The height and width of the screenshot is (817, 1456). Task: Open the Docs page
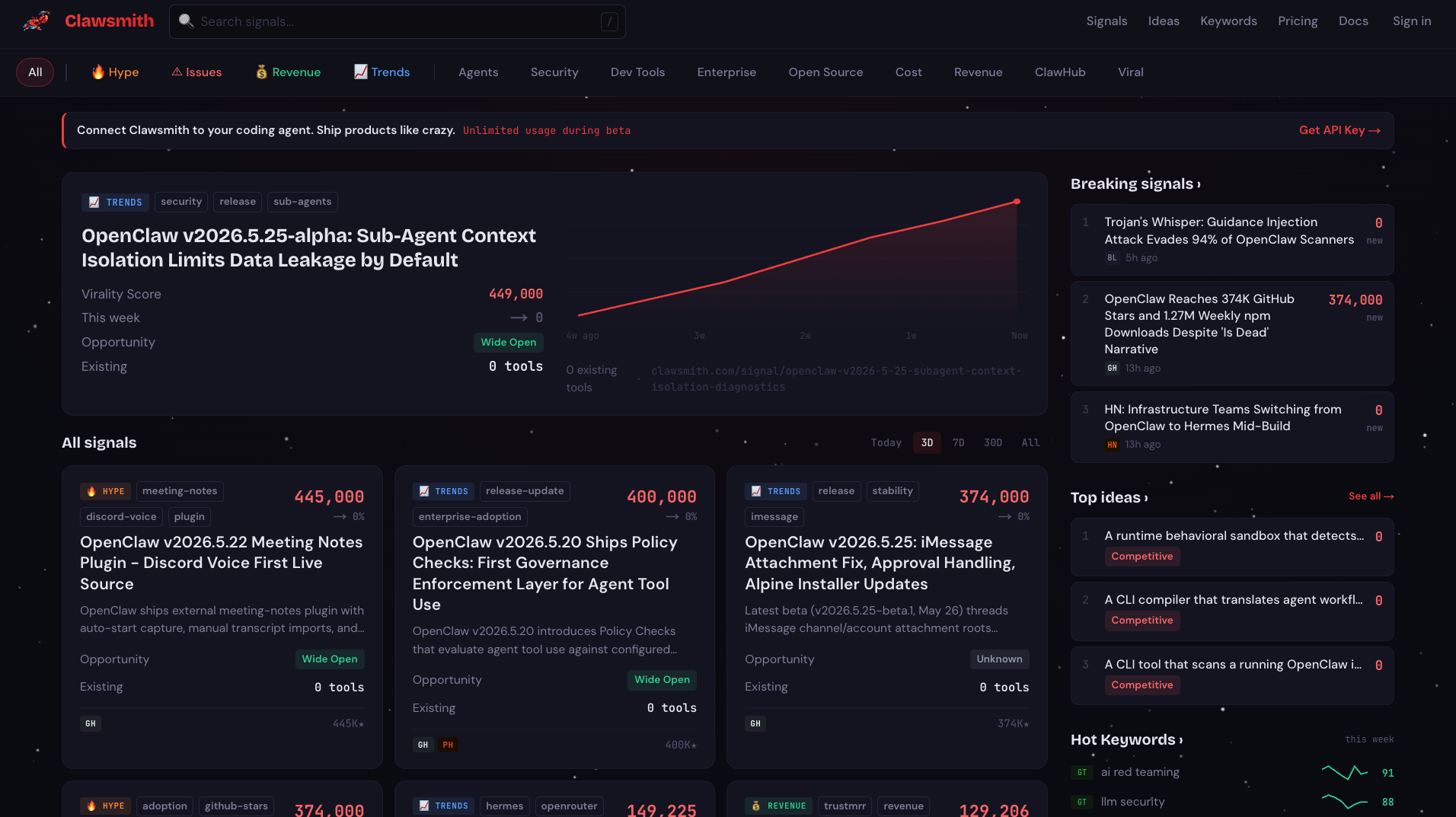[1353, 21]
